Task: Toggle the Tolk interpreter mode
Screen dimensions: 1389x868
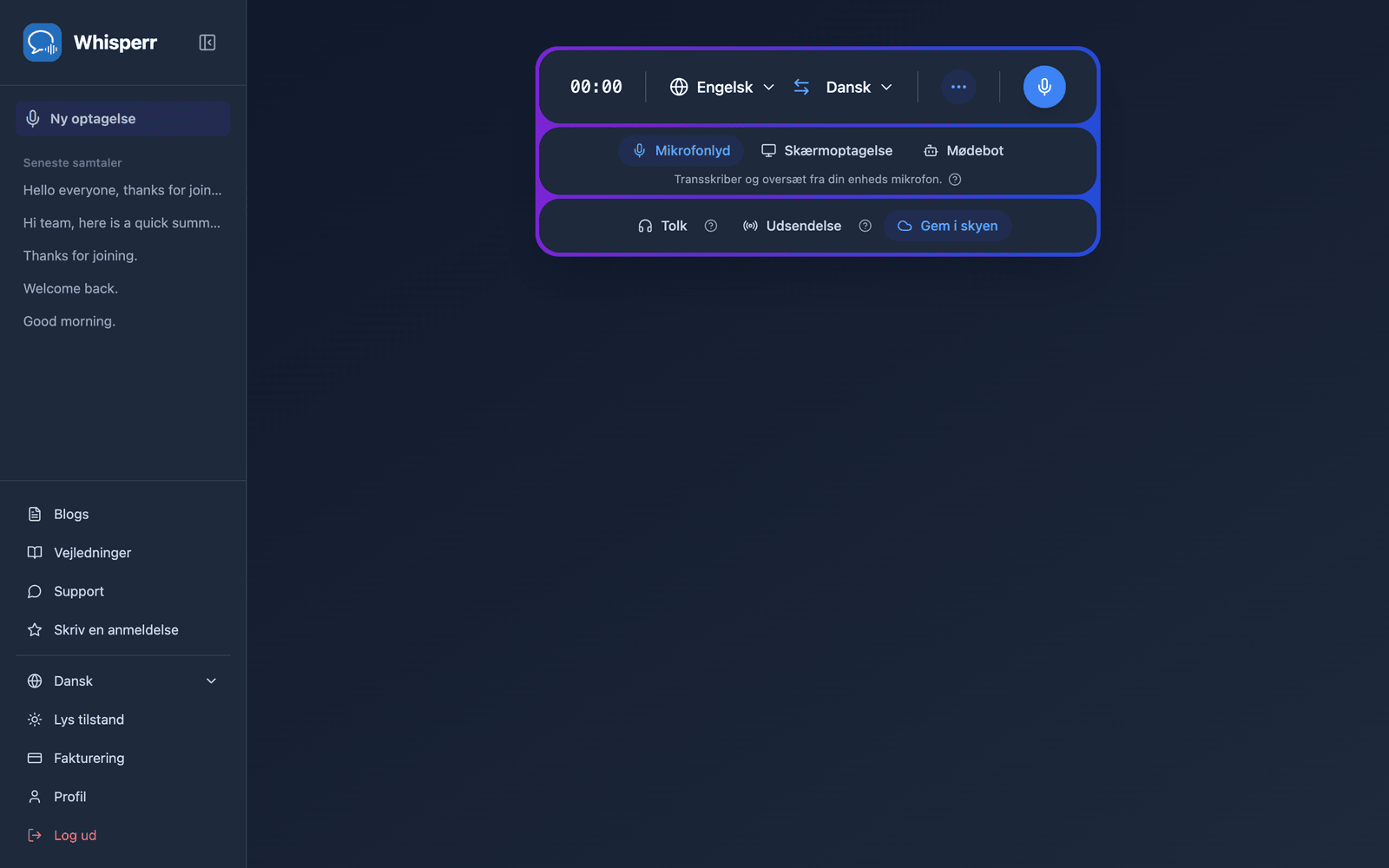Action: click(x=663, y=226)
